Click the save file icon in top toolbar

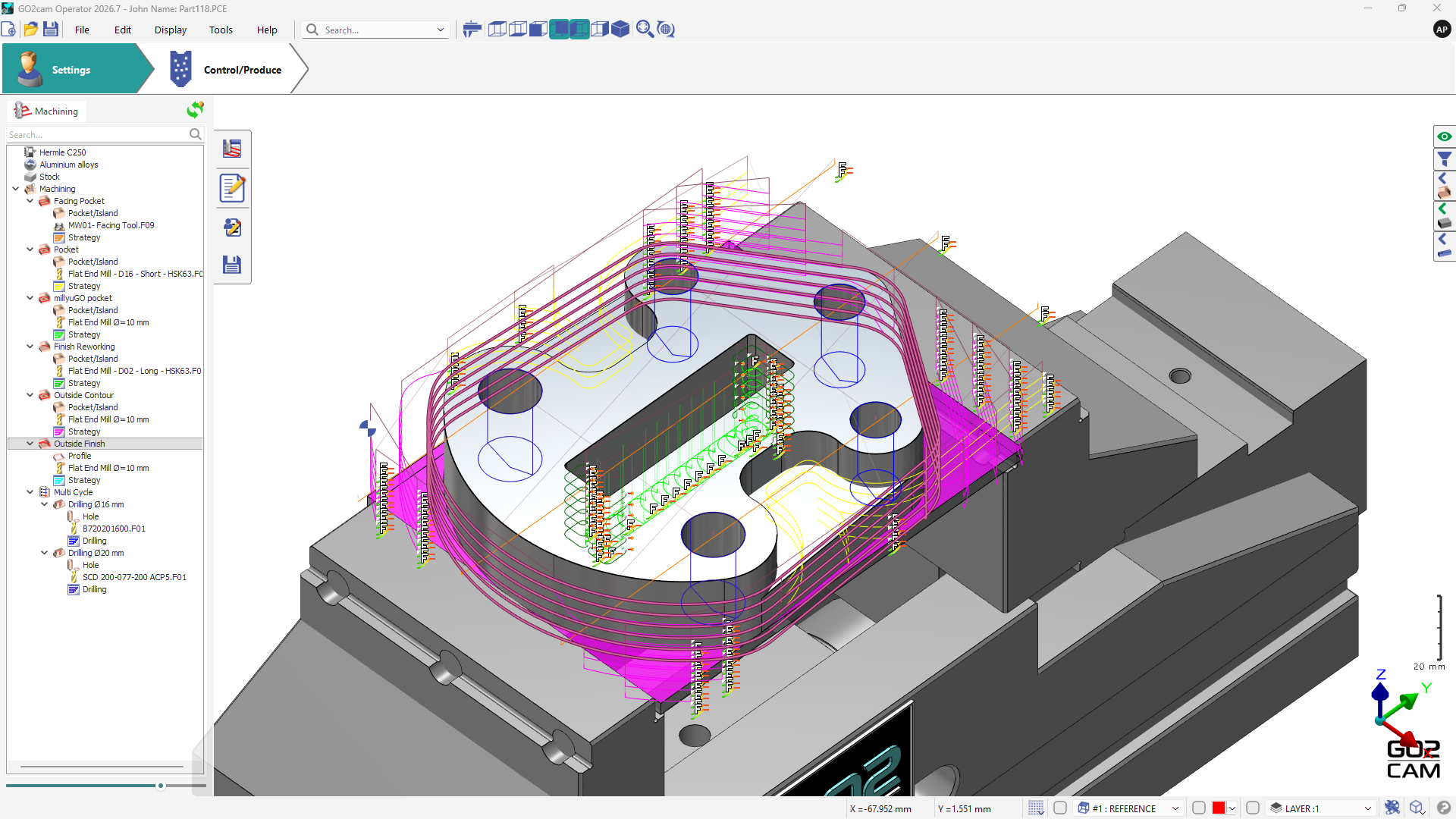51,30
